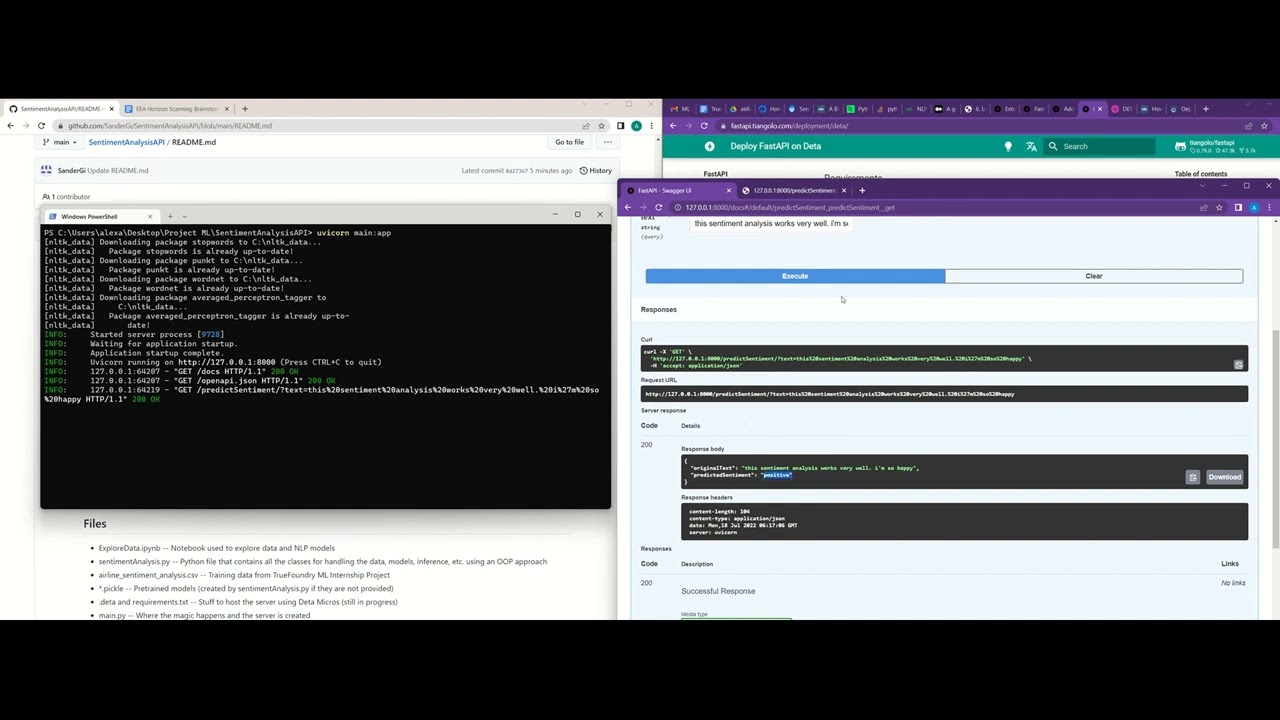Image resolution: width=1280 pixels, height=720 pixels.
Task: Open a new tab in FastAPI docs window
Action: coord(1206,109)
